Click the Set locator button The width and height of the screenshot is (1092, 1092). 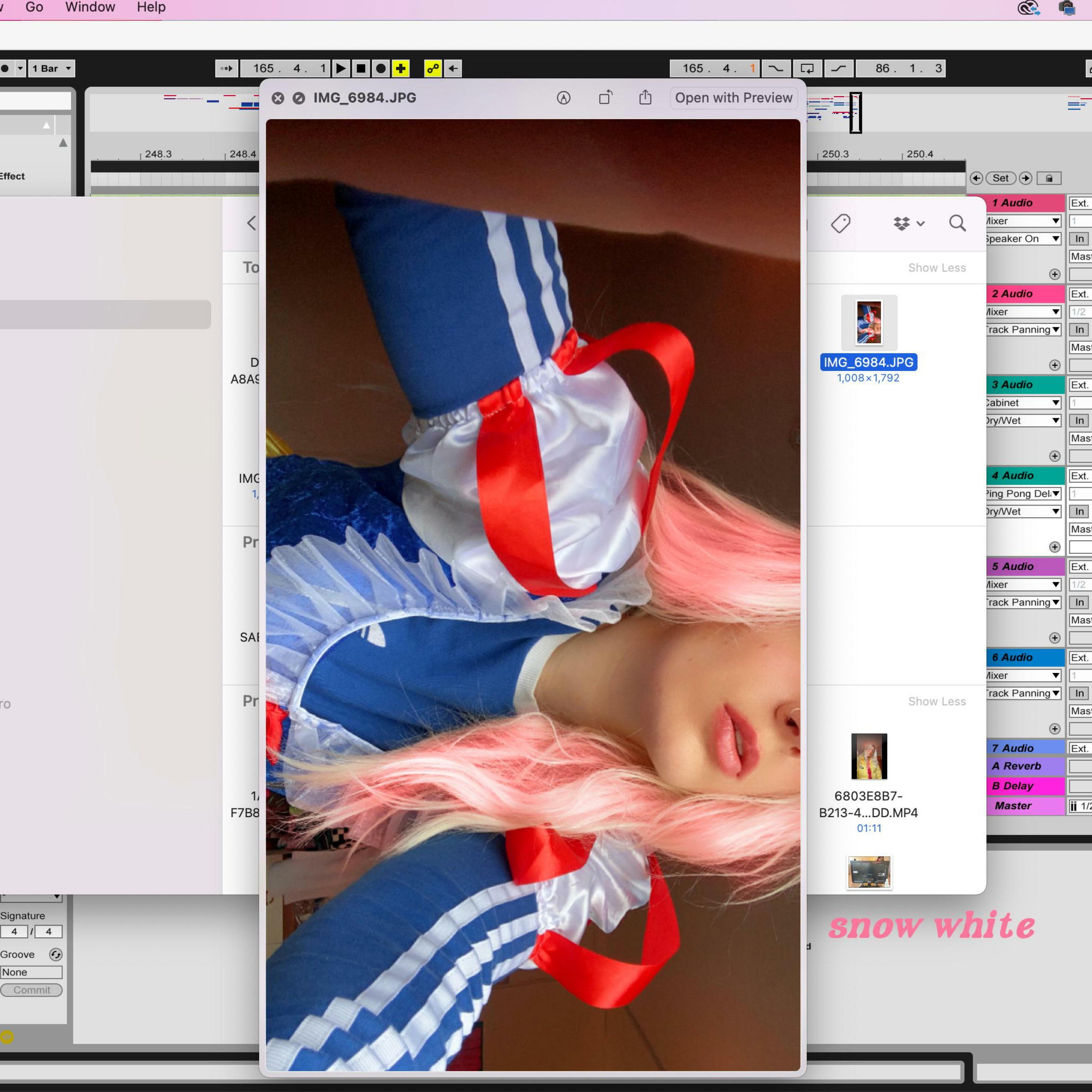pos(1000,178)
